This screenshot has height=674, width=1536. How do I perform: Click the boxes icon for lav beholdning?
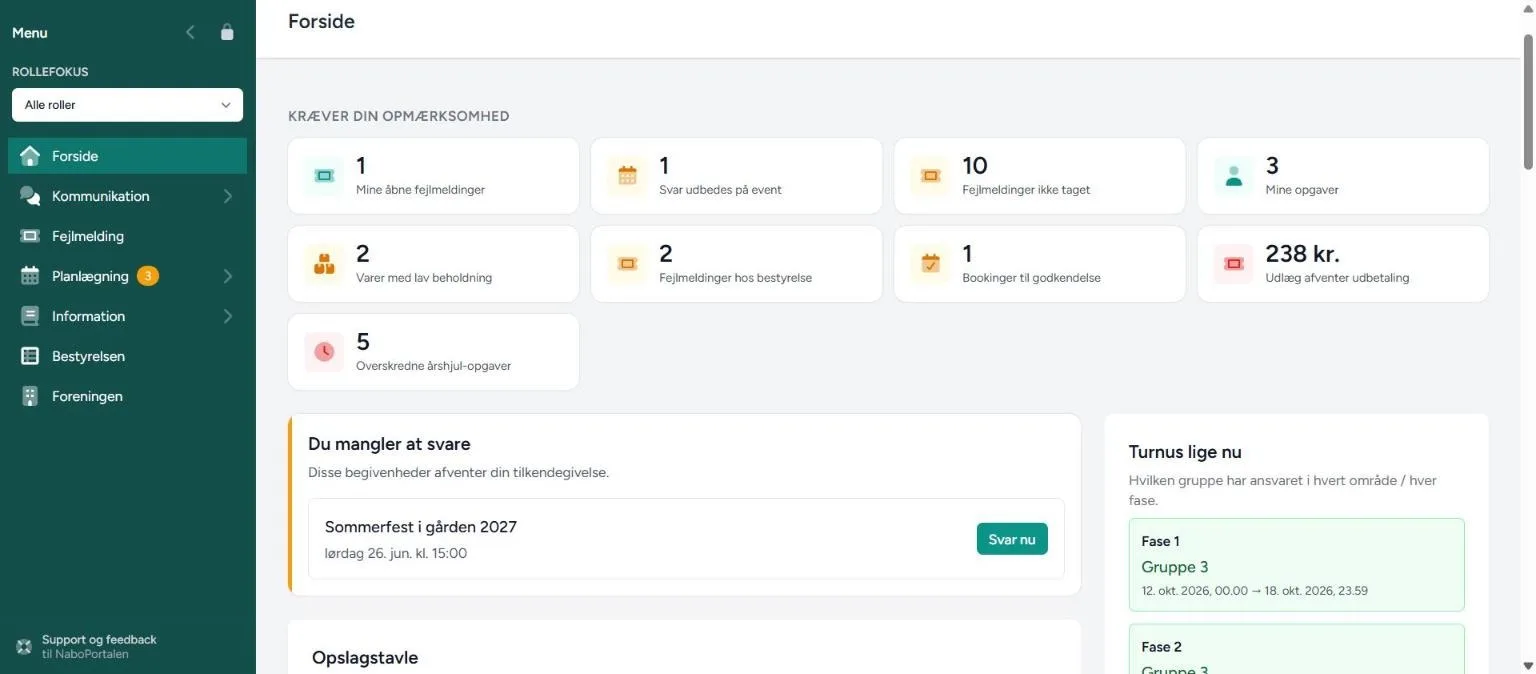(324, 264)
